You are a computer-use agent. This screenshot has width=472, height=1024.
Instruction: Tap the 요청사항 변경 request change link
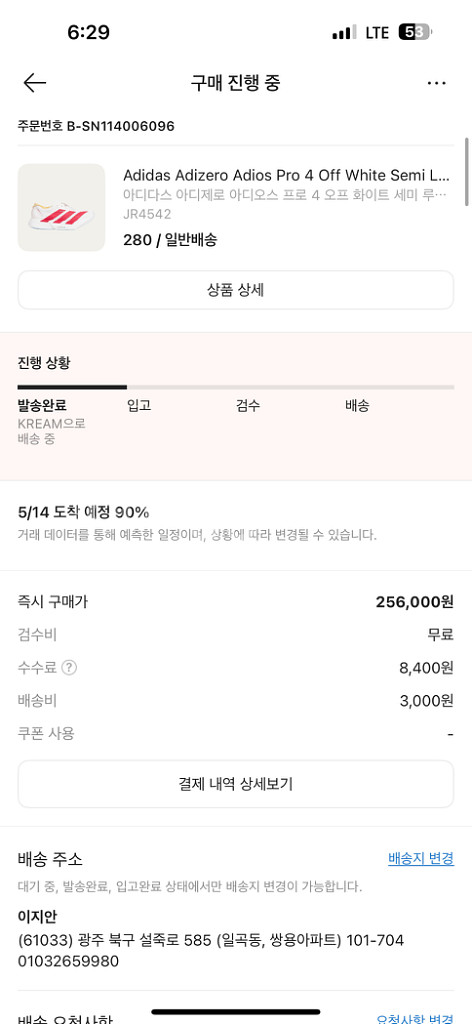416,1017
